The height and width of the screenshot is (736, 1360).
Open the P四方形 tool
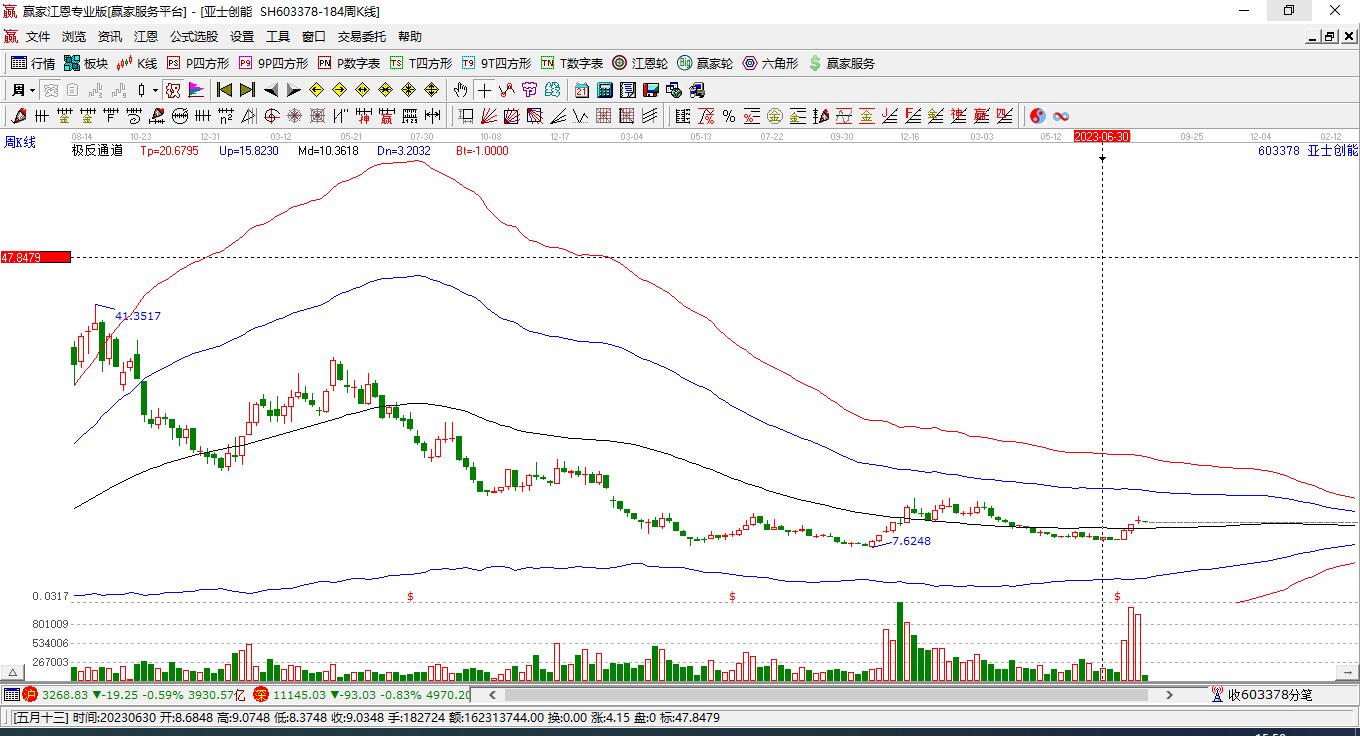tap(198, 63)
